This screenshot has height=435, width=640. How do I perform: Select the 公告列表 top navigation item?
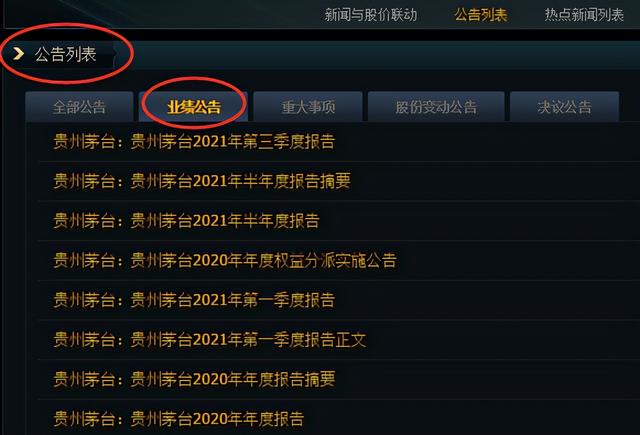[x=481, y=15]
